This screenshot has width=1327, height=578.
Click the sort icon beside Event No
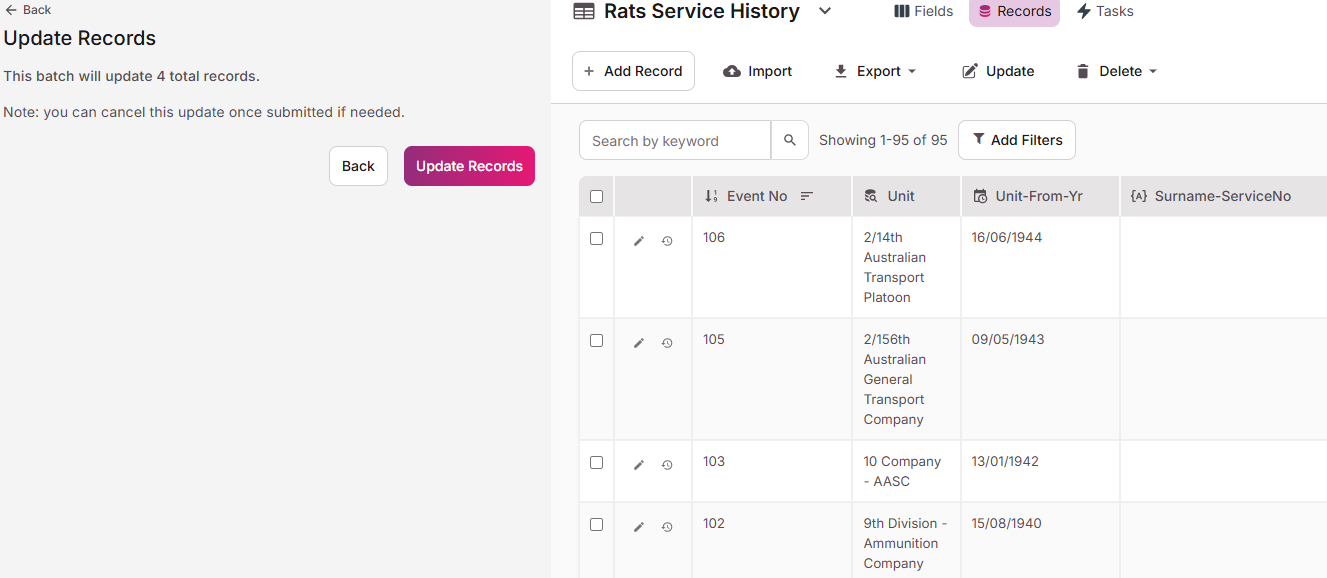pos(807,196)
